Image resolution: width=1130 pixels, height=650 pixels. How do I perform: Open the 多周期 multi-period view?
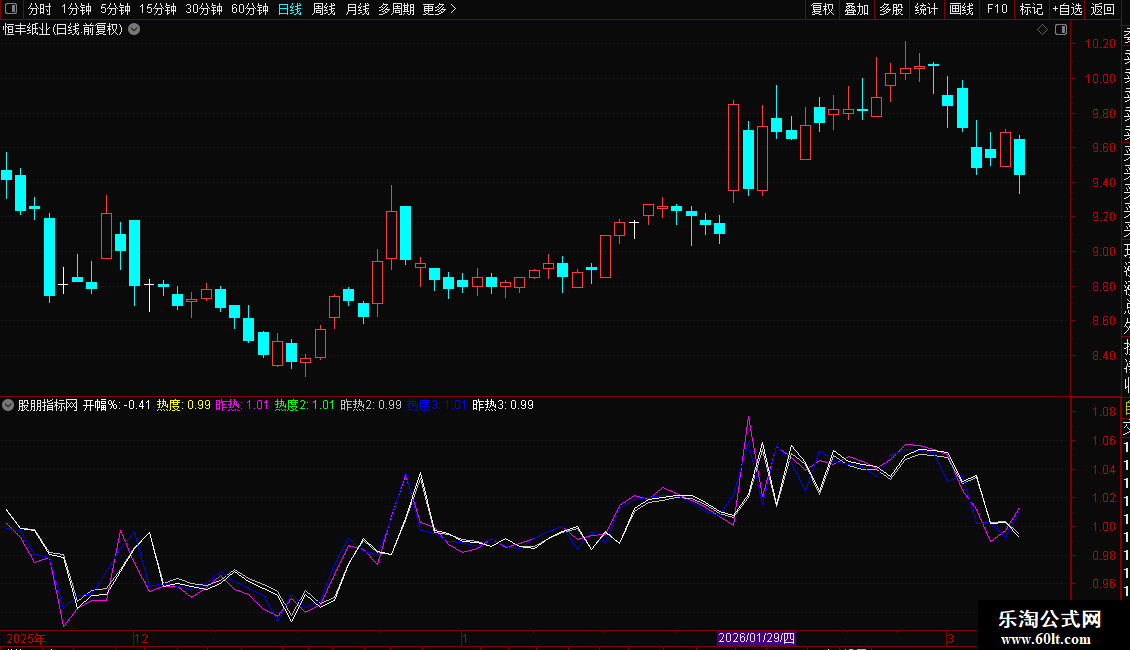pos(396,9)
